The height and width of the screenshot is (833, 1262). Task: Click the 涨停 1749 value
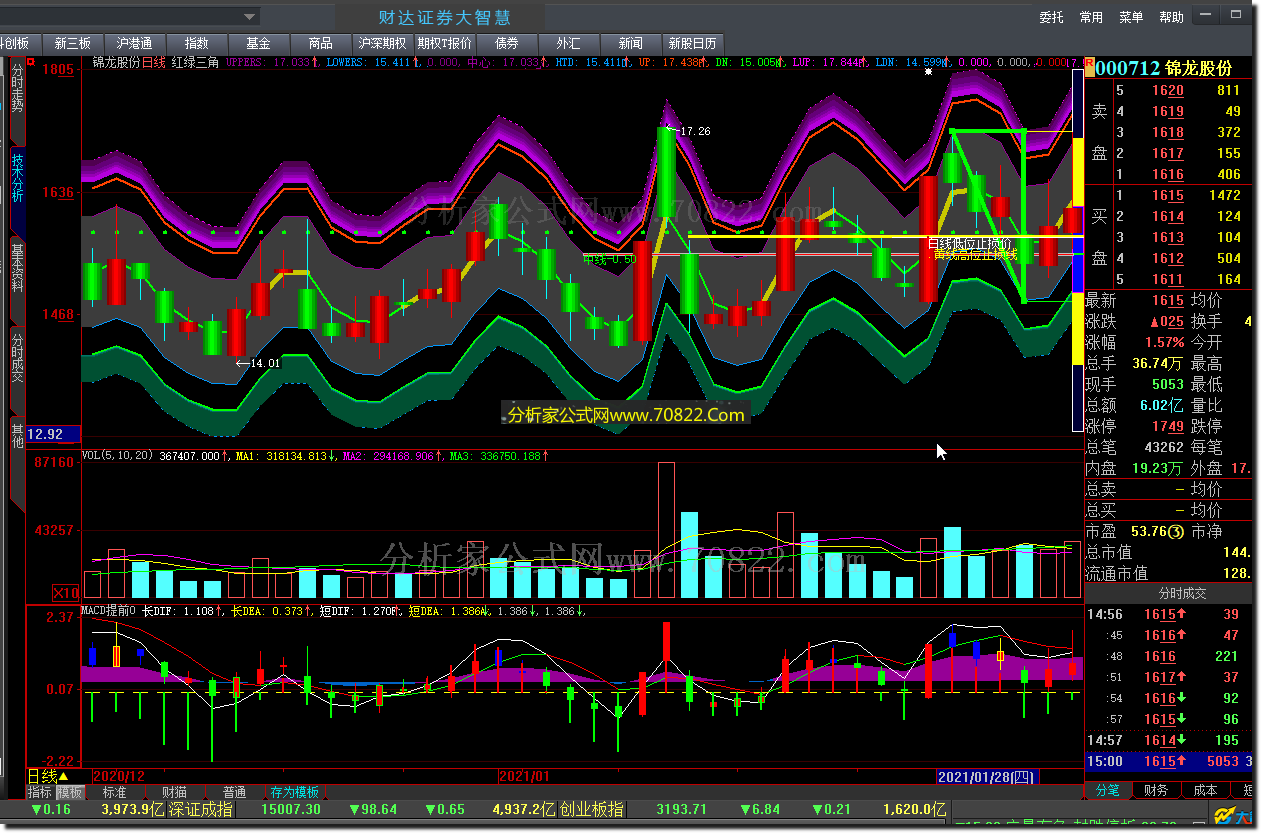tap(1167, 426)
